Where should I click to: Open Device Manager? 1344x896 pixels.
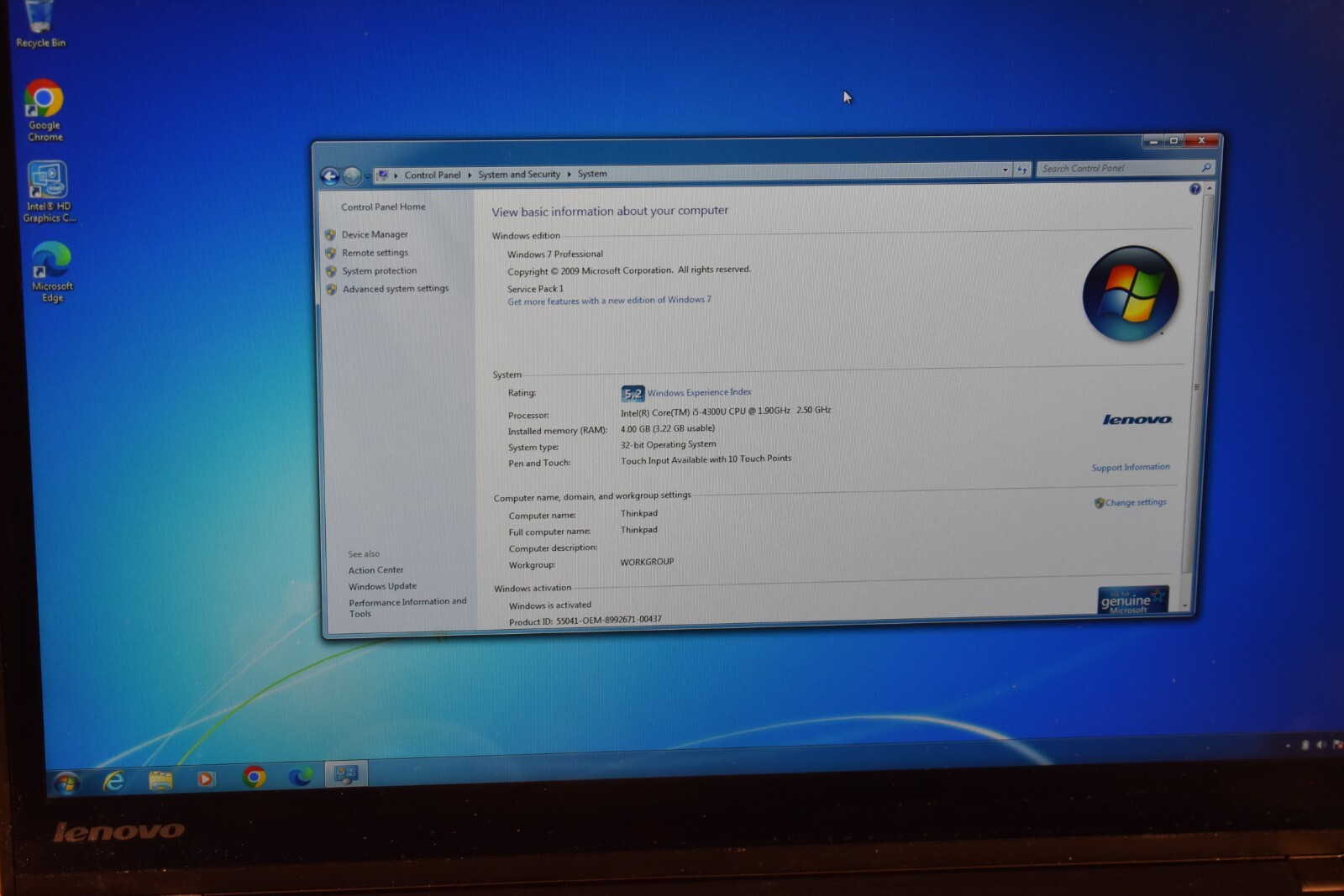(x=375, y=234)
